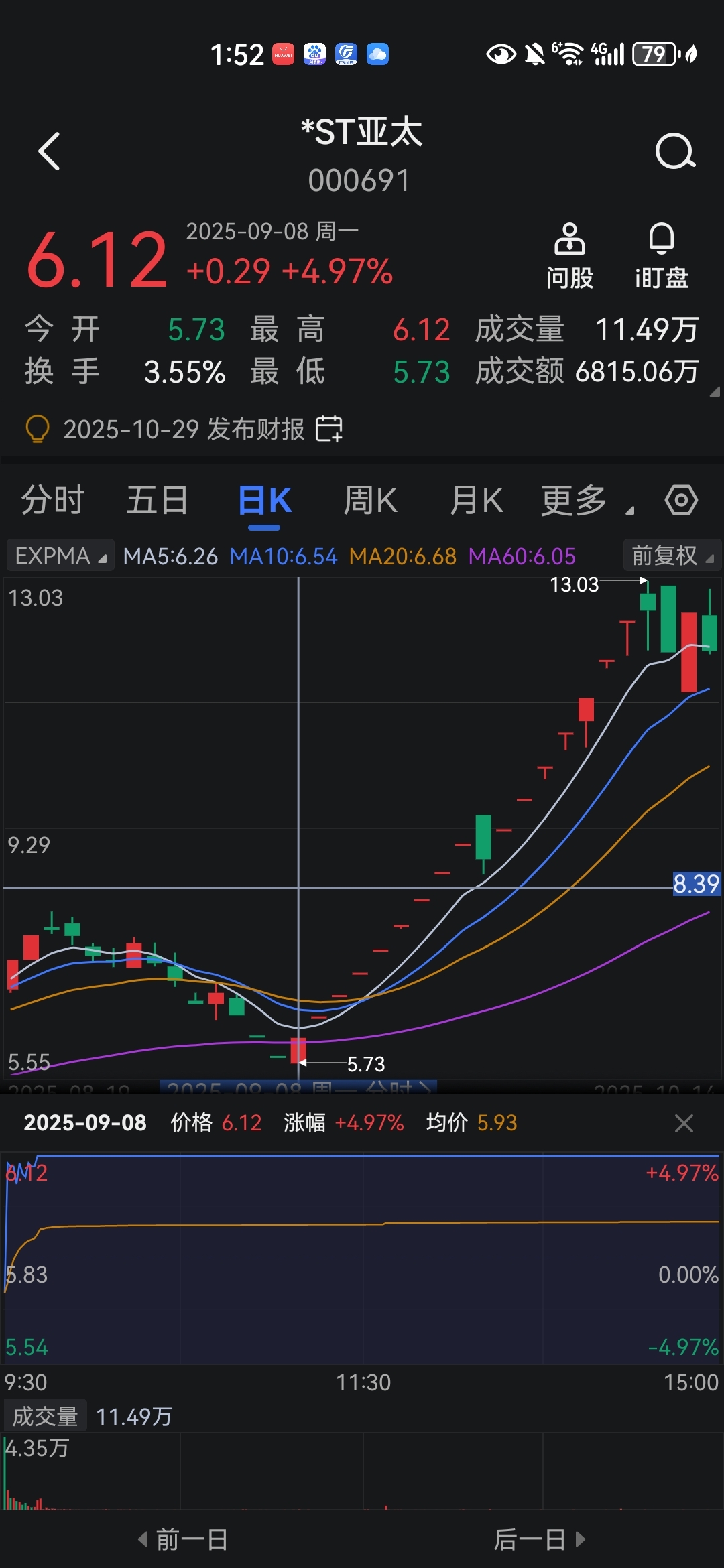Expand the 更多 period menu
724x1568 pixels.
coord(587,500)
